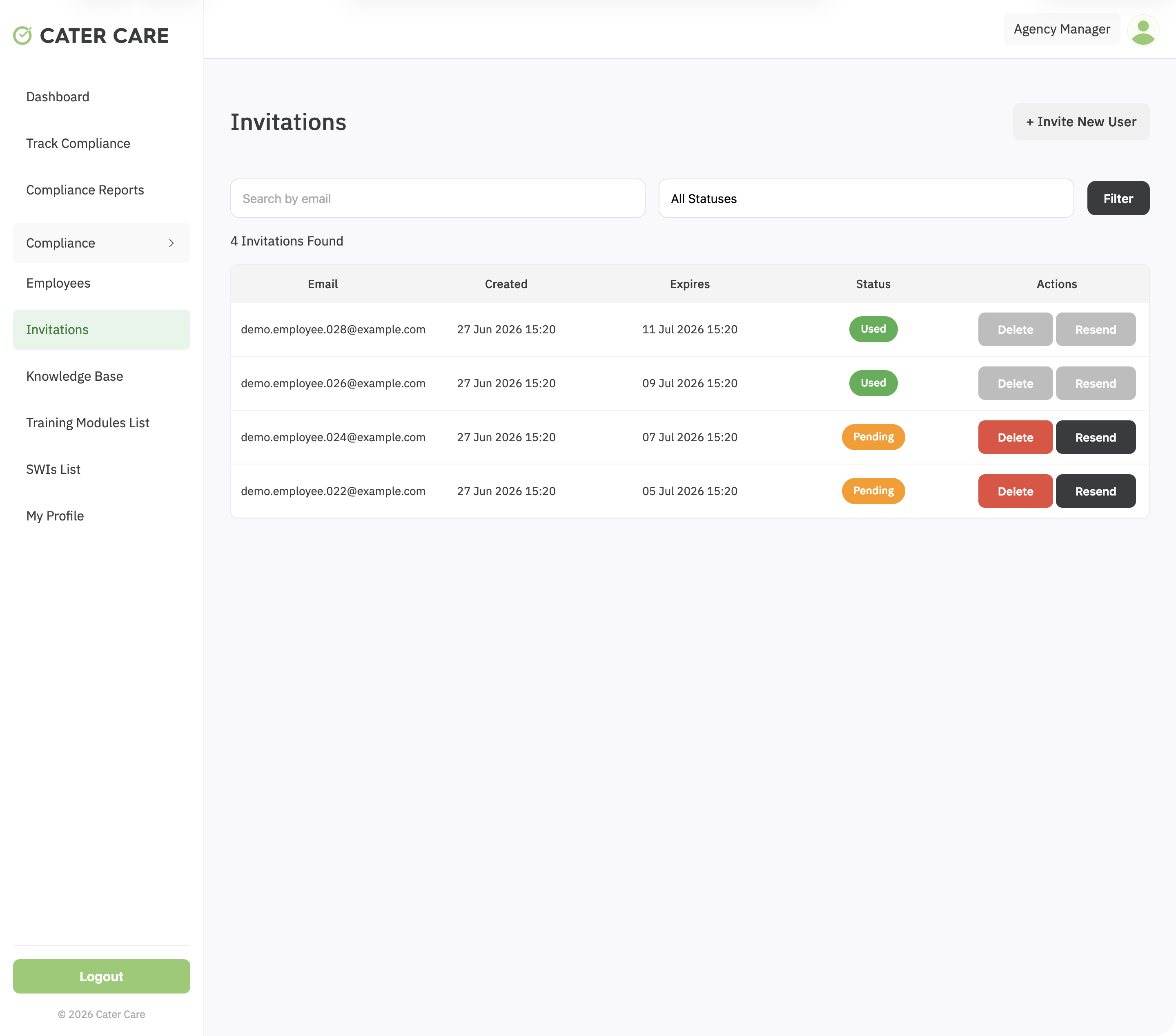Screen dimensions: 1176x1036
Task: Focus the Search by email field
Action: coord(437,198)
